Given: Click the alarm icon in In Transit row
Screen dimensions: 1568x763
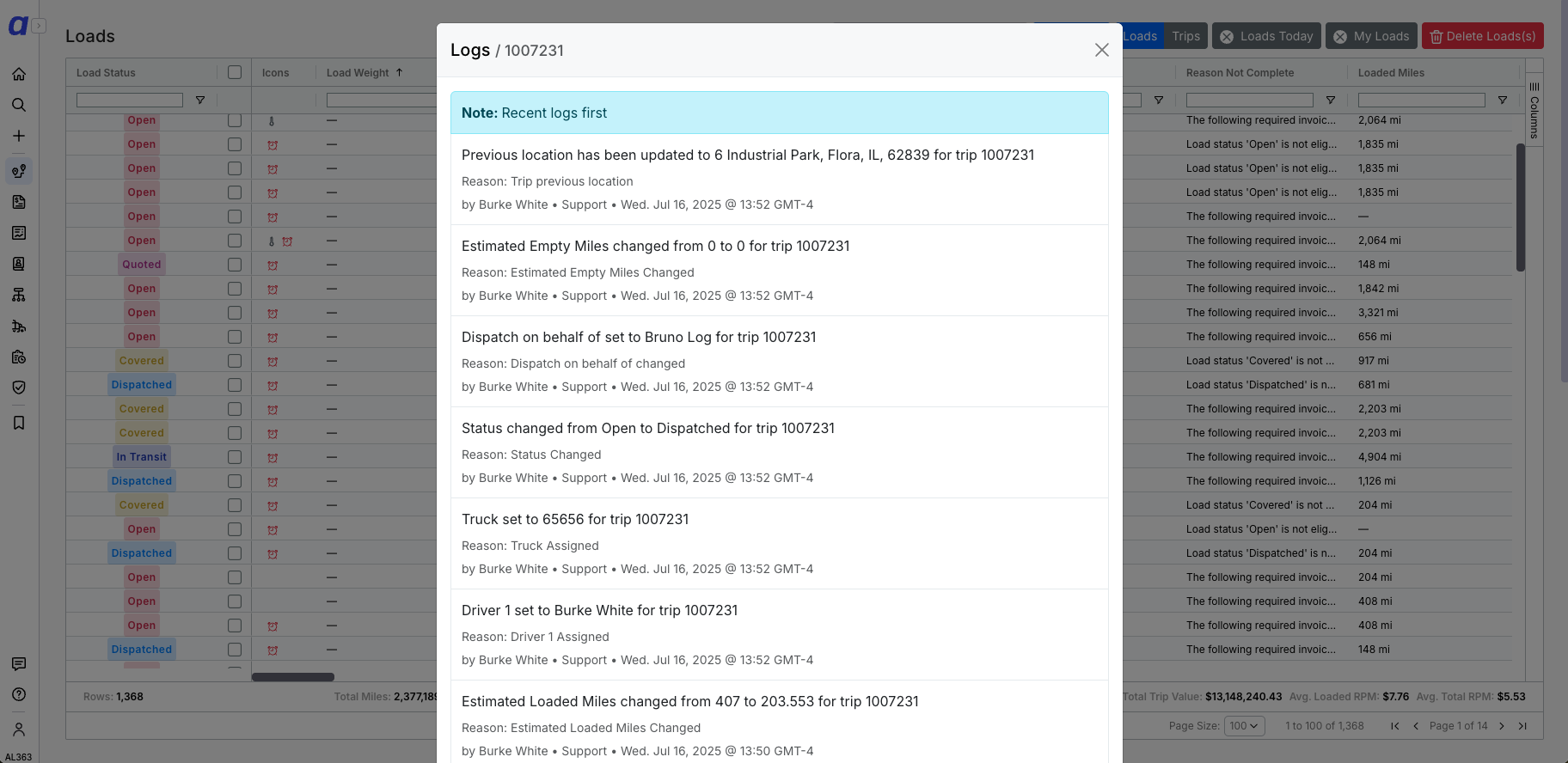Looking at the screenshot, I should 273,458.
